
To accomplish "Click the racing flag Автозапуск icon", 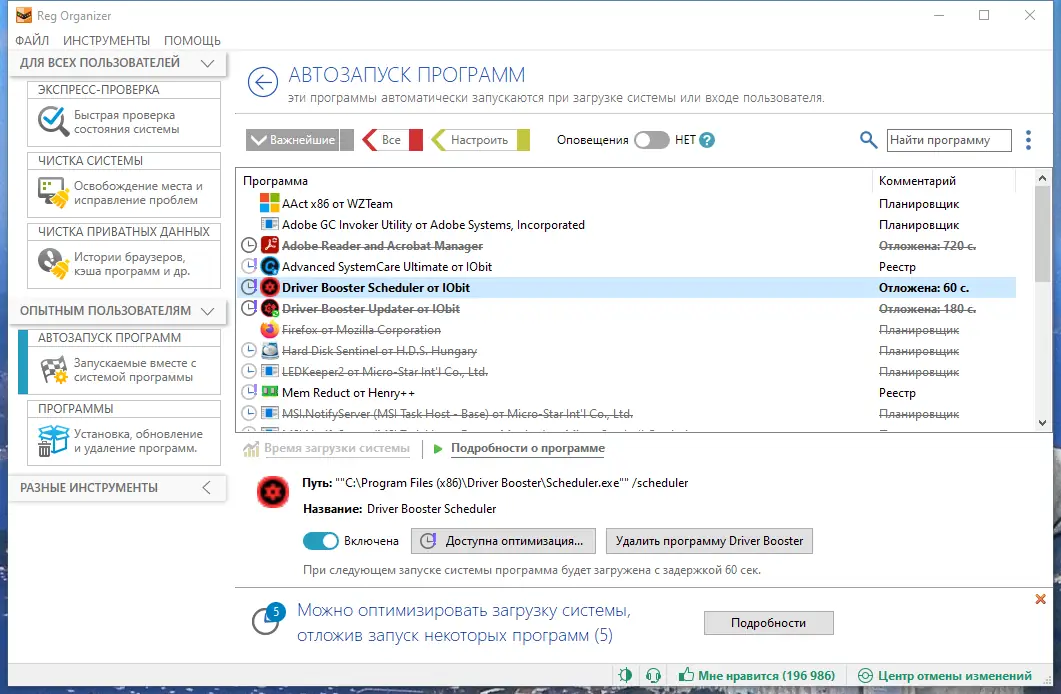I will [x=53, y=370].
